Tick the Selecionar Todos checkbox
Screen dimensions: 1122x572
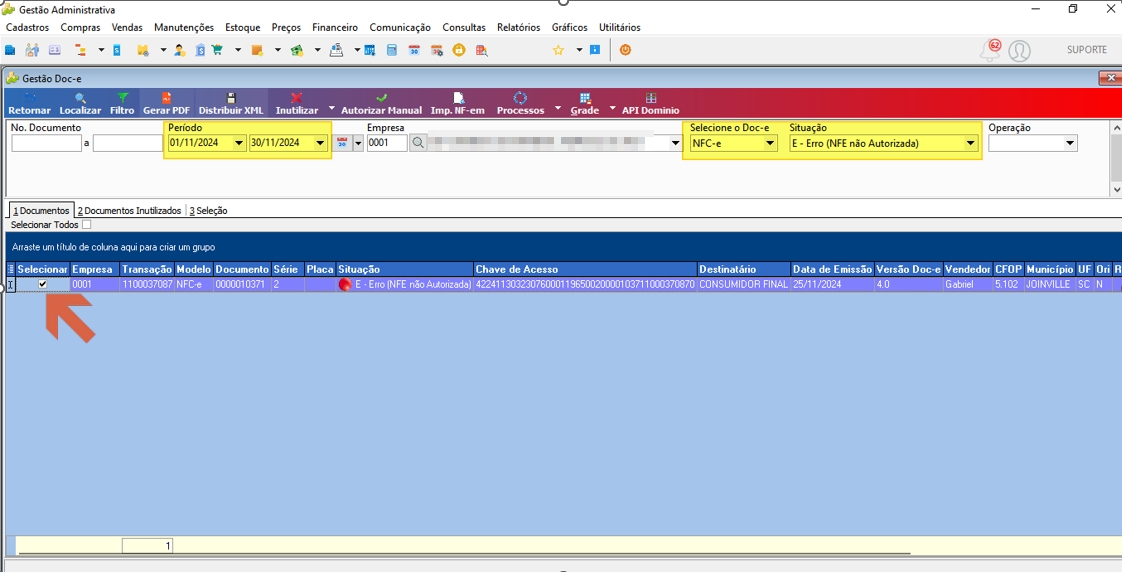click(87, 225)
